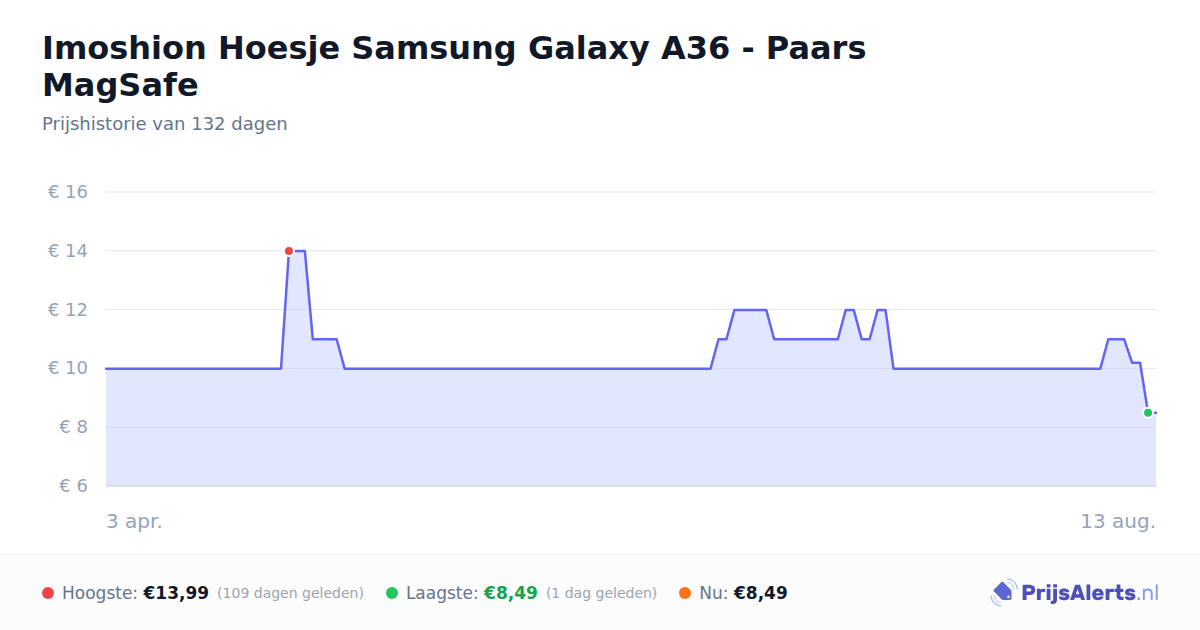
Task: Click the 109 dagen geleden note
Action: pyautogui.click(x=290, y=593)
